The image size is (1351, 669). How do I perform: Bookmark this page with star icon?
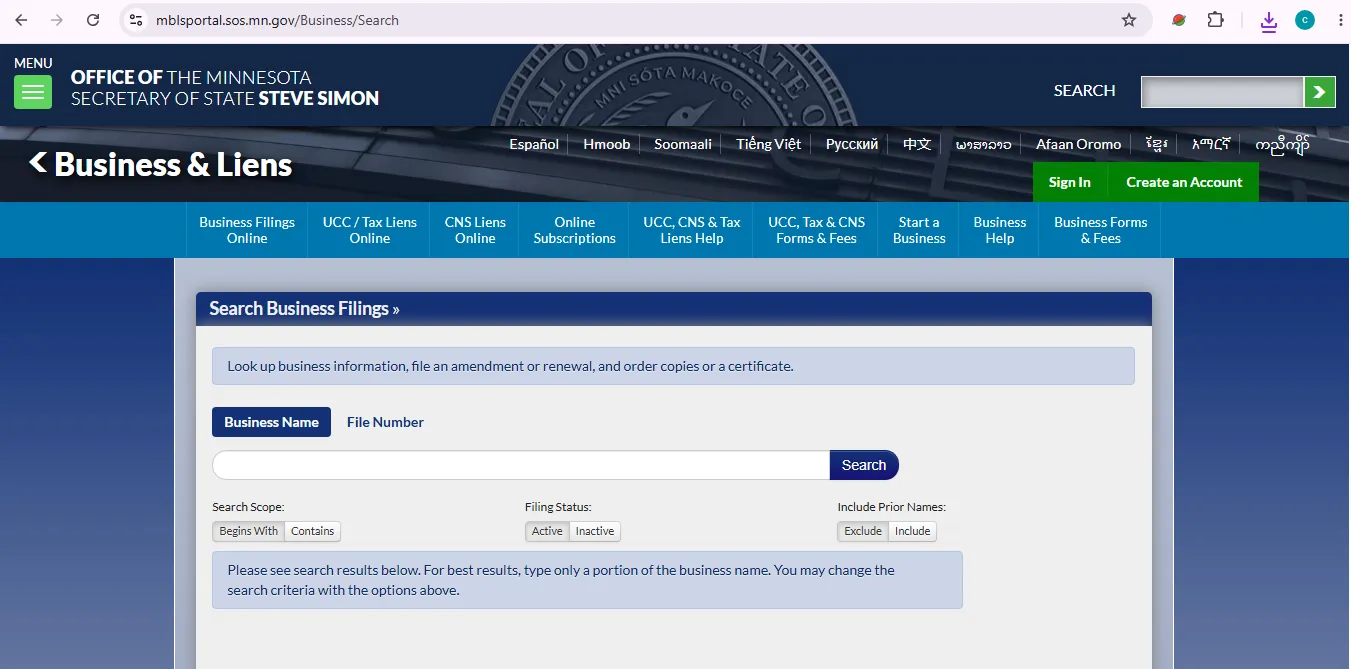[1129, 20]
